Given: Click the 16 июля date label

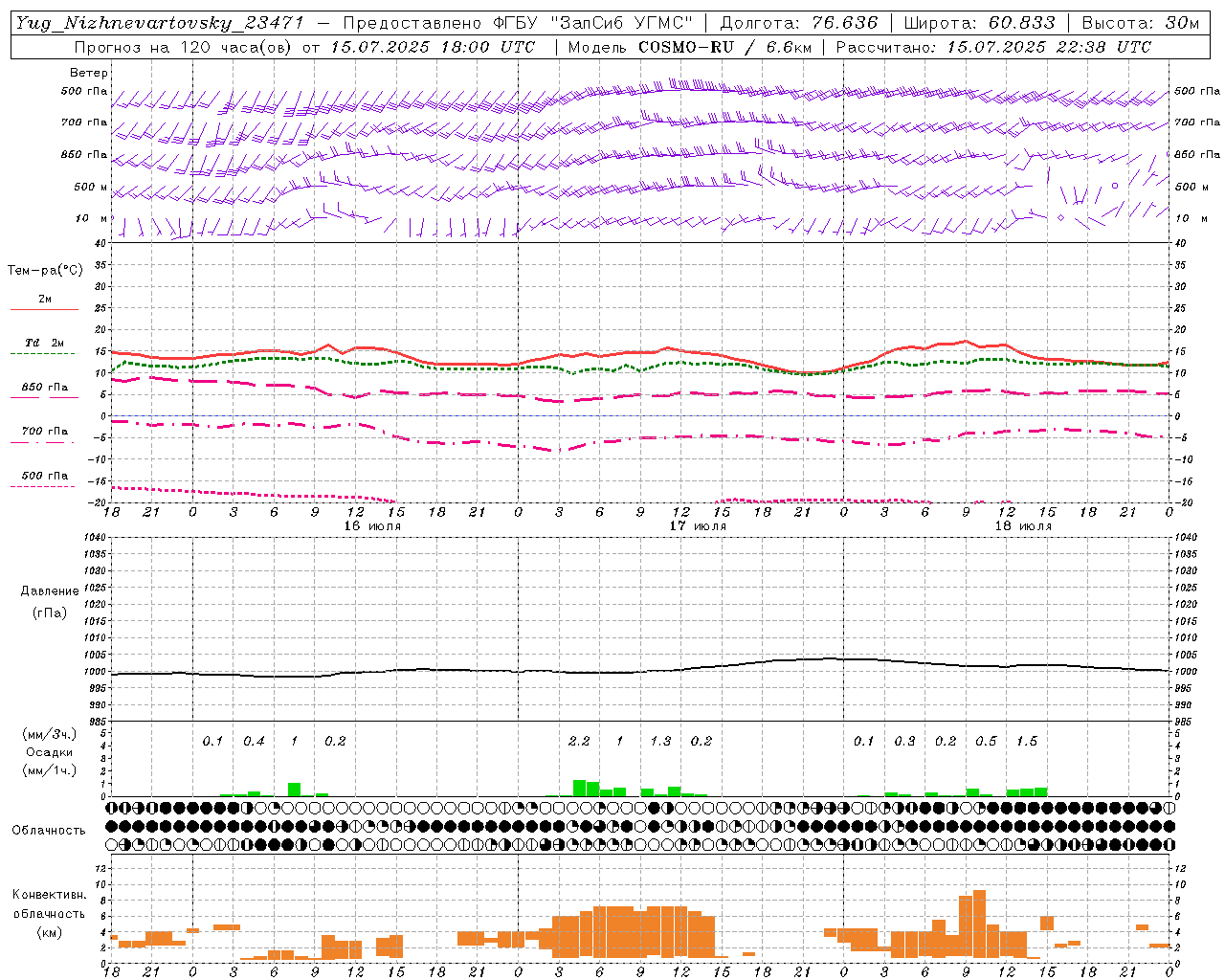Looking at the screenshot, I should pos(372,526).
